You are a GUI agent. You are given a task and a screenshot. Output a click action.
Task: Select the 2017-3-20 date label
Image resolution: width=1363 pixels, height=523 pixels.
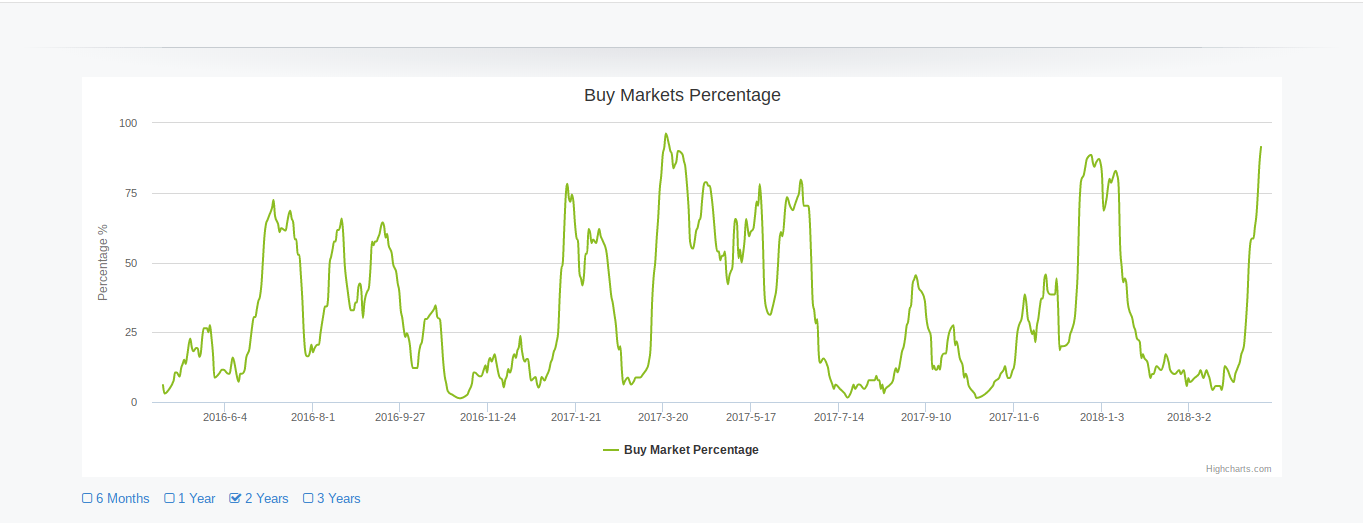point(663,417)
